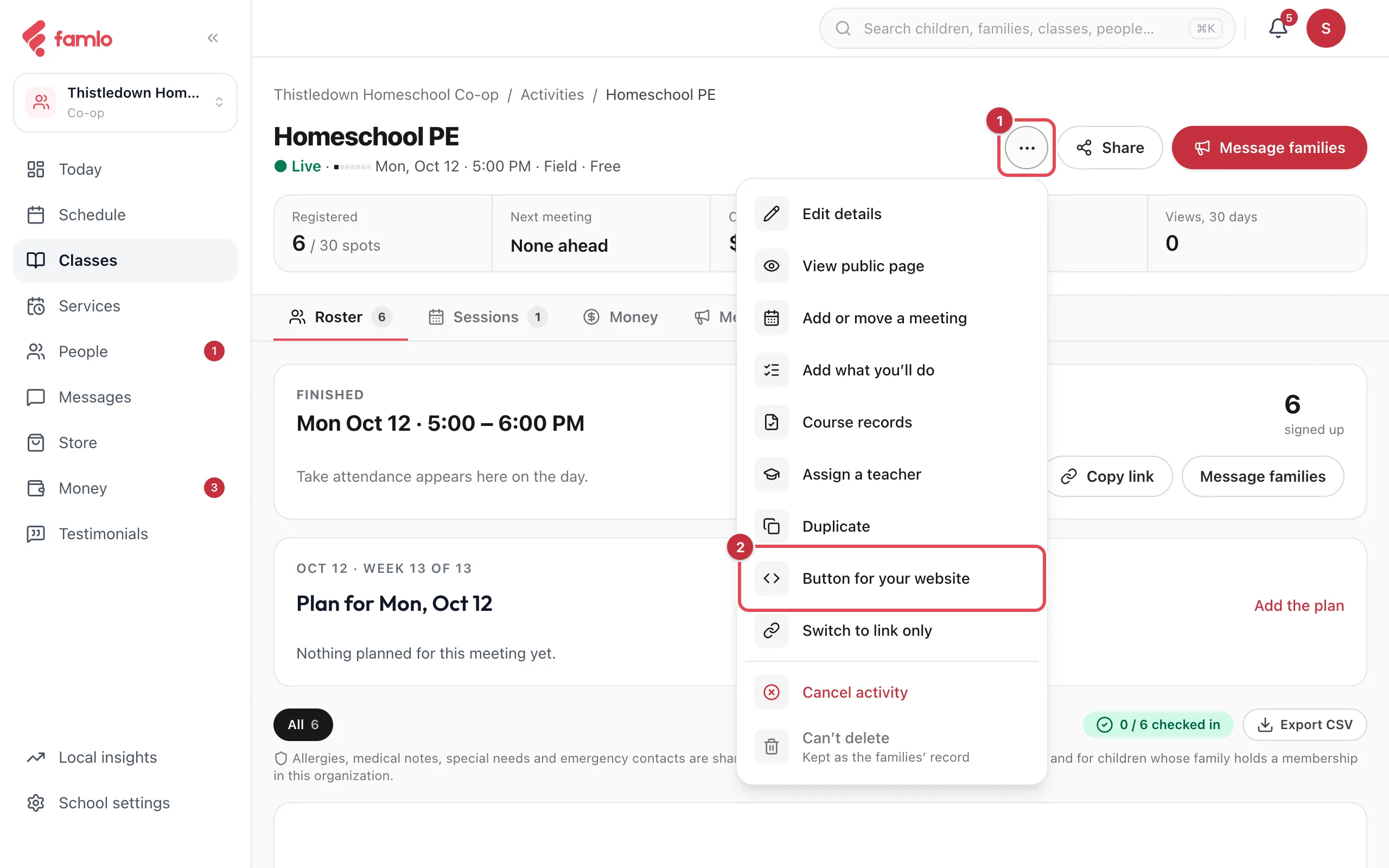Open Money in the sidebar
1389x868 pixels.
(125, 488)
